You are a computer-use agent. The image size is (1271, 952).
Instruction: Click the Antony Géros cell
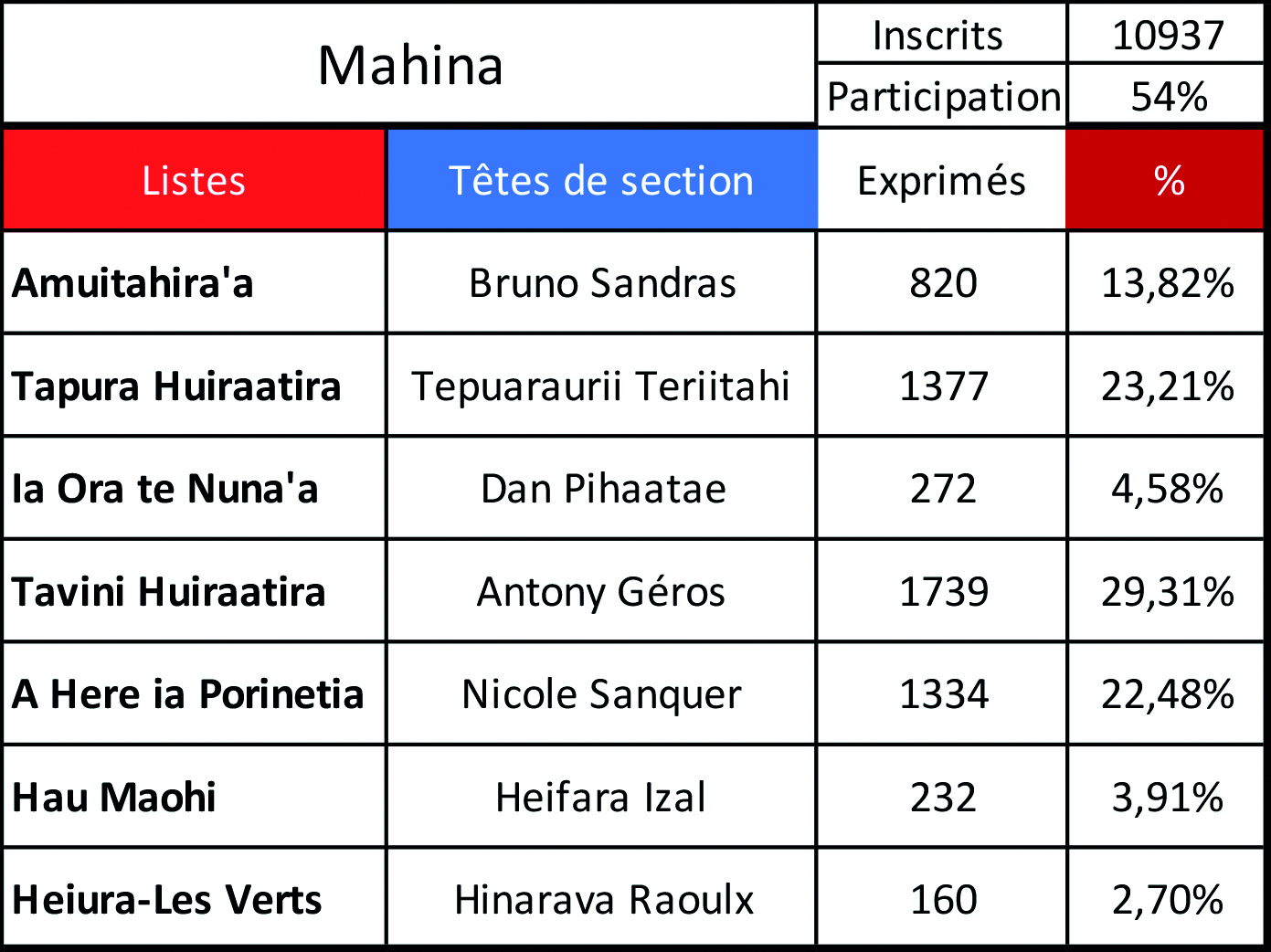coord(600,591)
